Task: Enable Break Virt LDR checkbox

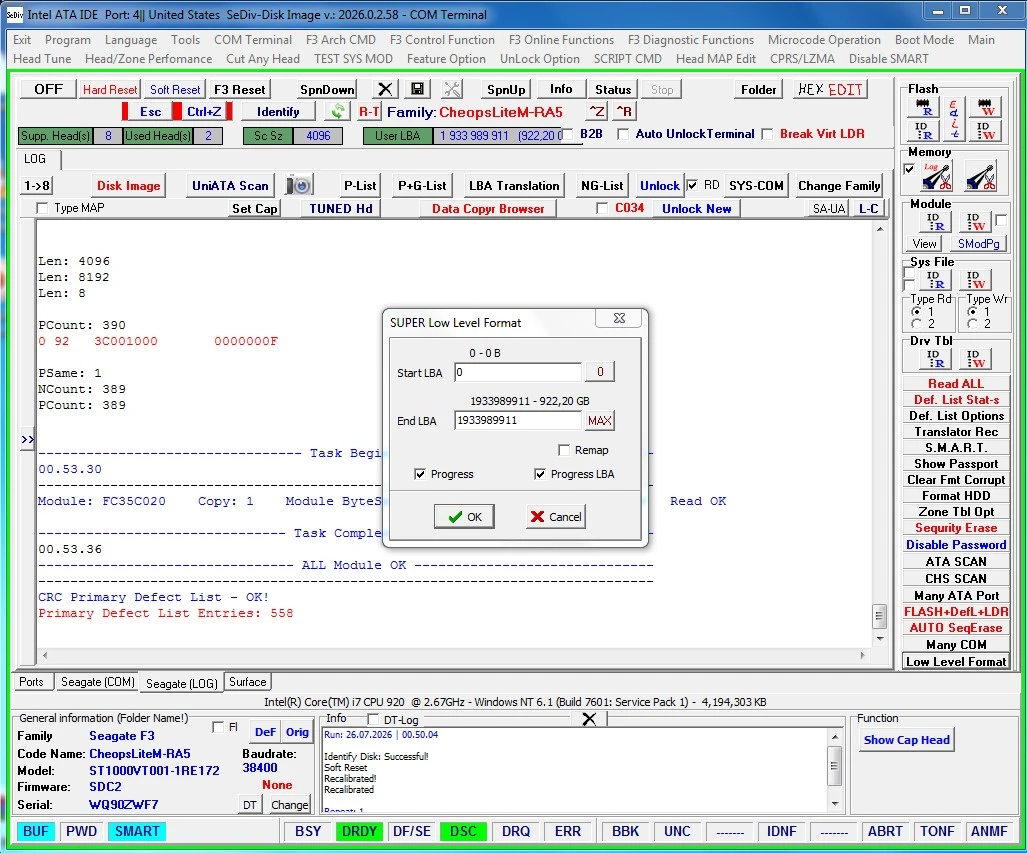Action: click(x=767, y=134)
